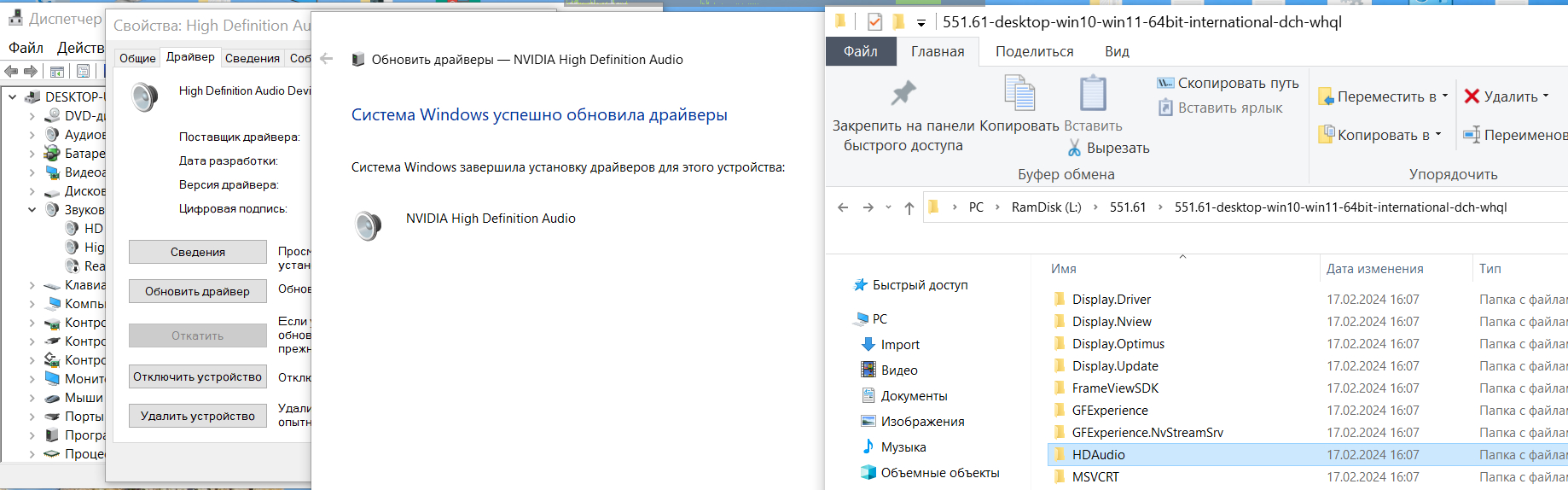Click the back arrow in the driver update wizard
Viewport: 1568px width, 490px height.
pos(326,59)
